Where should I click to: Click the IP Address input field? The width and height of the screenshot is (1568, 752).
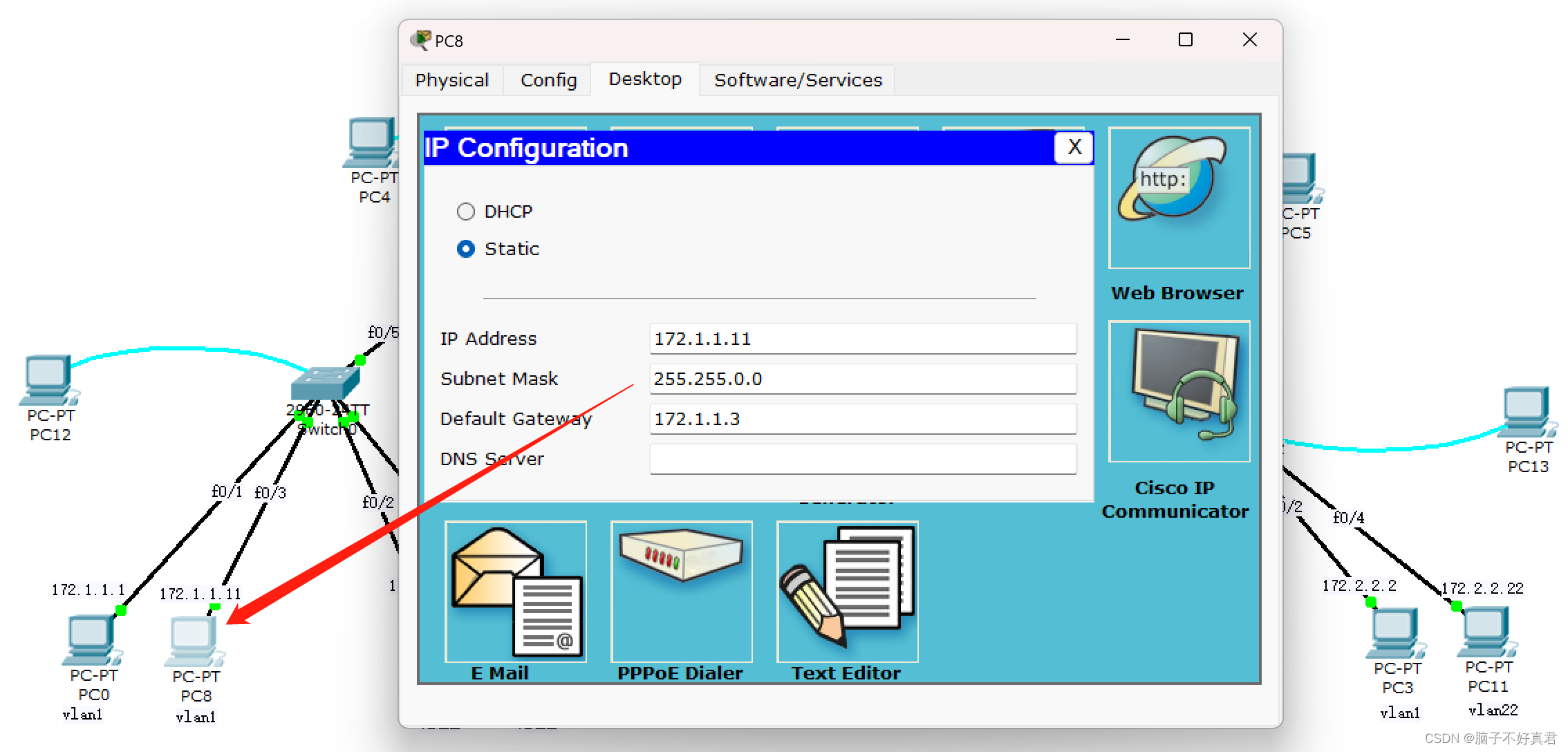pyautogui.click(x=862, y=339)
